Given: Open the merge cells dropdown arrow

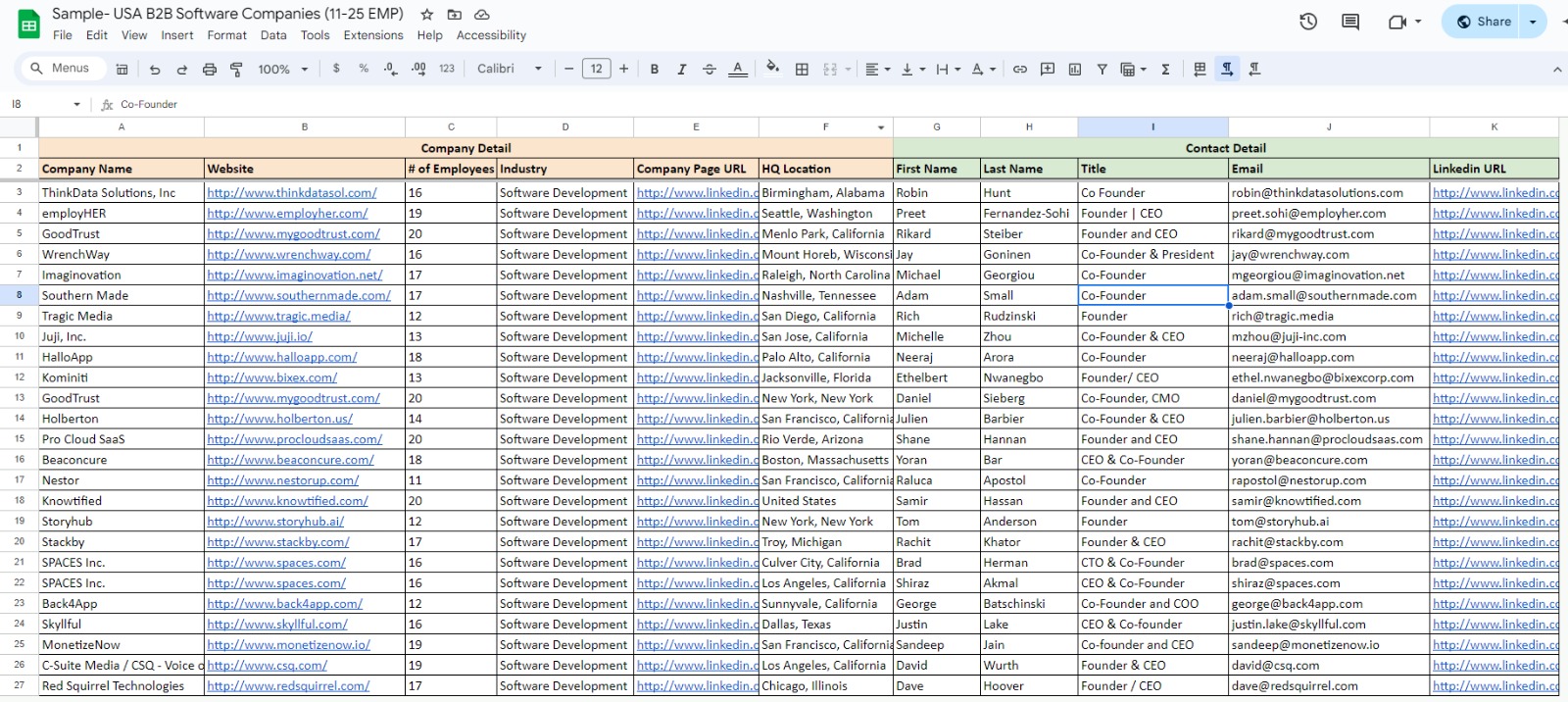Looking at the screenshot, I should pyautogui.click(x=848, y=69).
